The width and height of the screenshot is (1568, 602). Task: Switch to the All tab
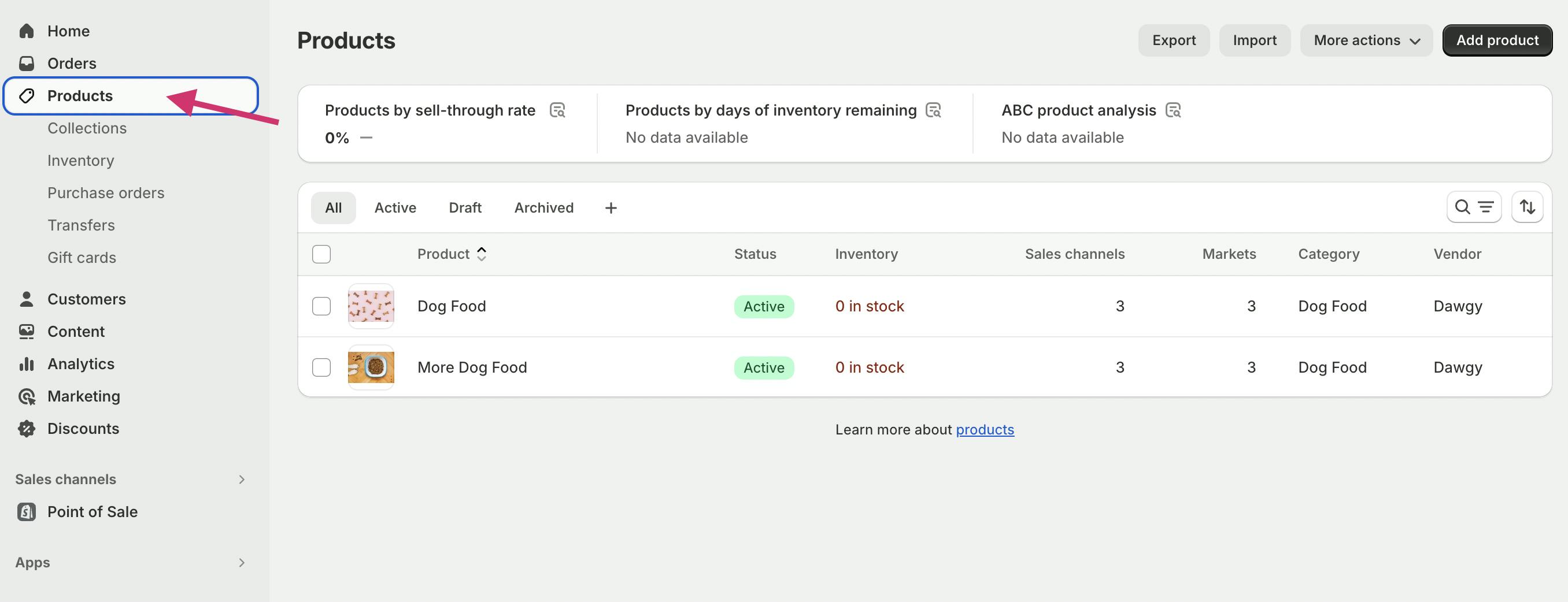click(334, 208)
